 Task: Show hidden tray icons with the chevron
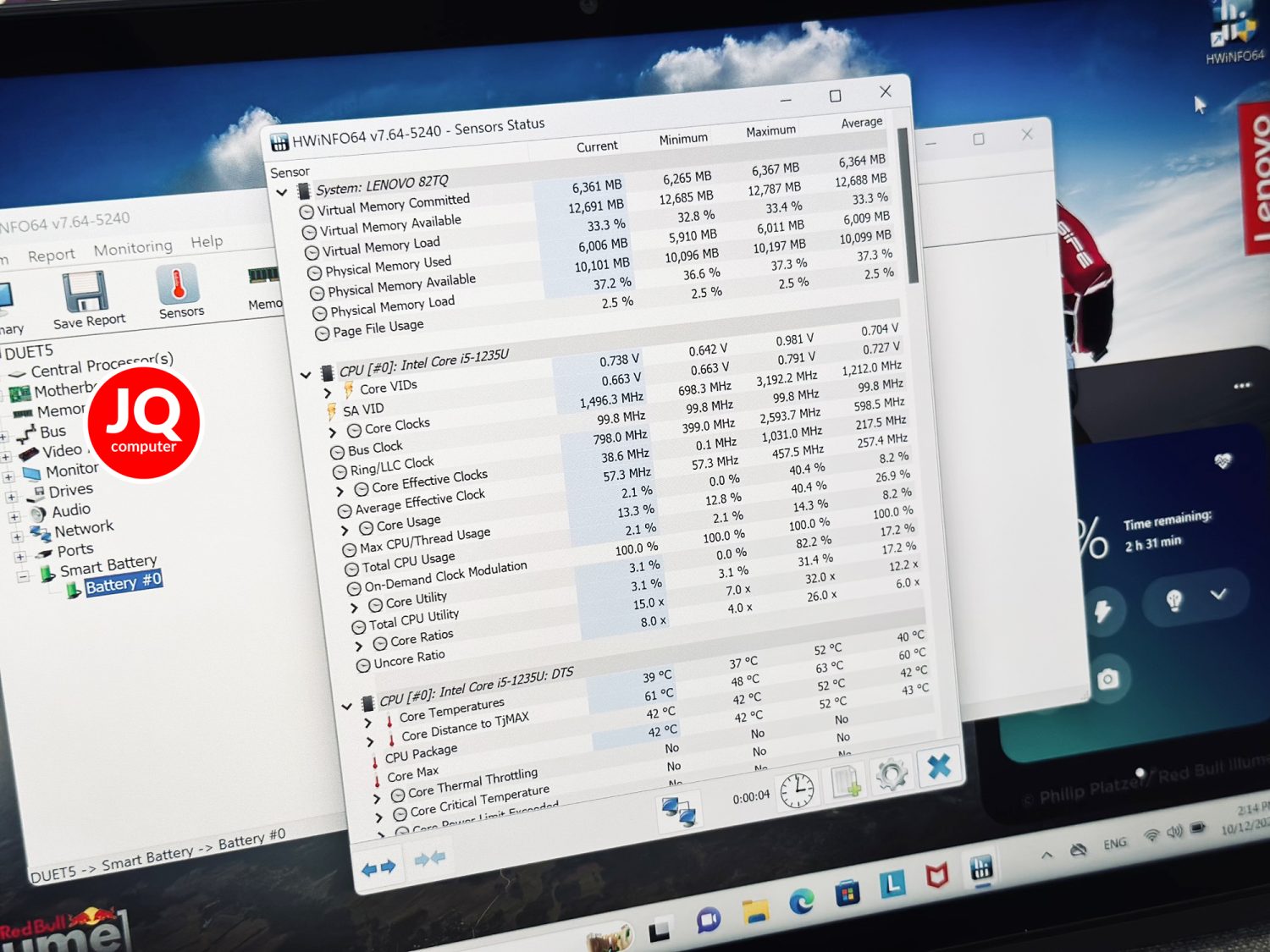coord(1046,855)
